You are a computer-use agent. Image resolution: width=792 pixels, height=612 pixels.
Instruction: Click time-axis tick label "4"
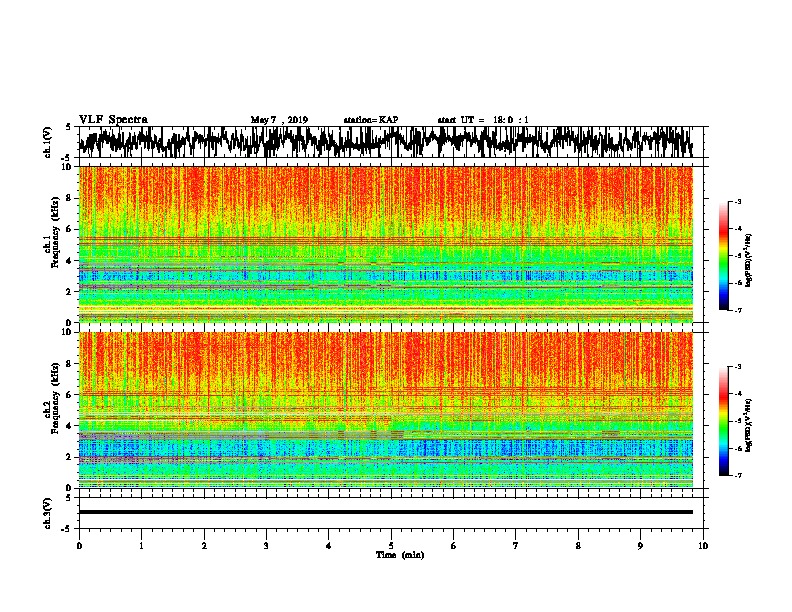click(x=329, y=546)
